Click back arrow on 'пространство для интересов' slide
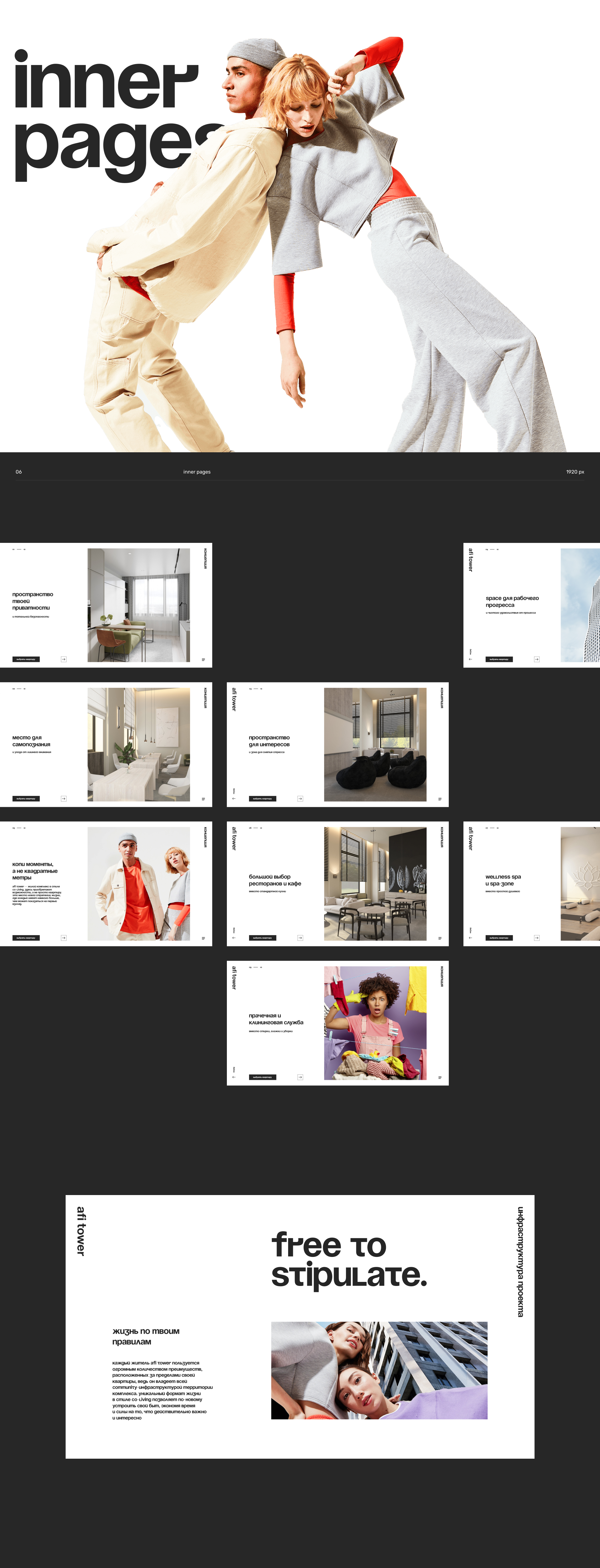The width and height of the screenshot is (600, 1568). [x=234, y=799]
